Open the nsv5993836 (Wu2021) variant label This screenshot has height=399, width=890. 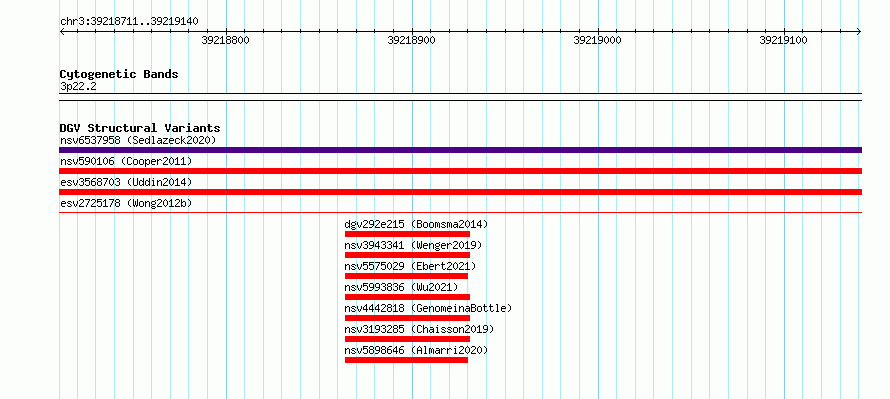401,287
